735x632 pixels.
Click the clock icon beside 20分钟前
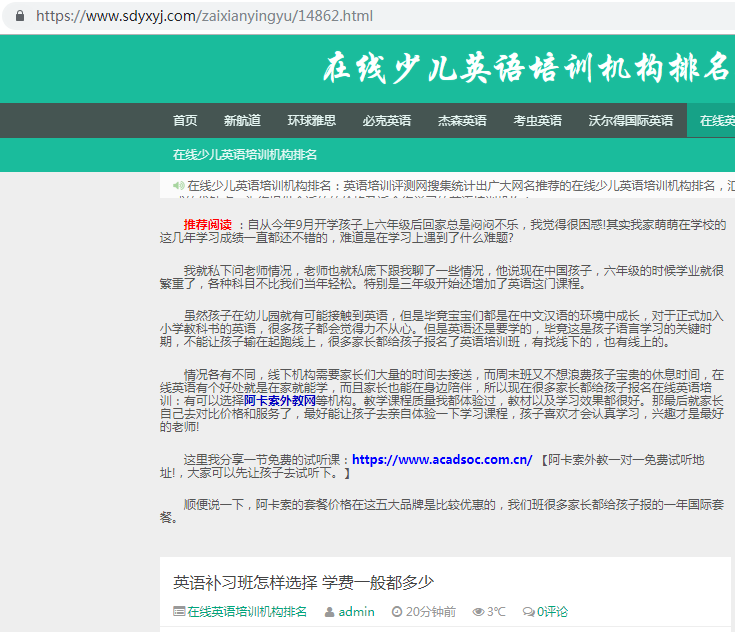click(397, 611)
